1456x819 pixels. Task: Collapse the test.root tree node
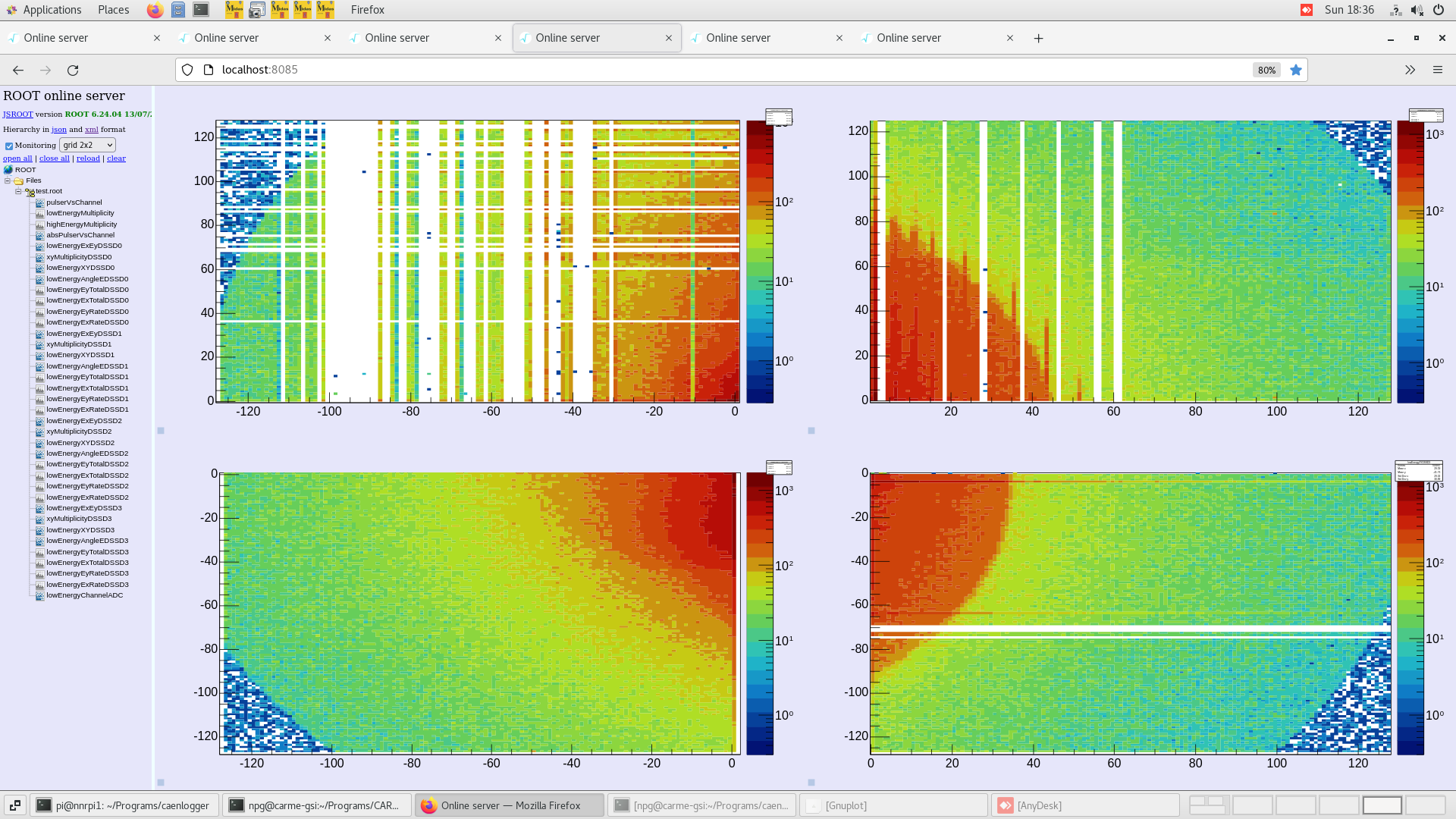[x=18, y=191]
